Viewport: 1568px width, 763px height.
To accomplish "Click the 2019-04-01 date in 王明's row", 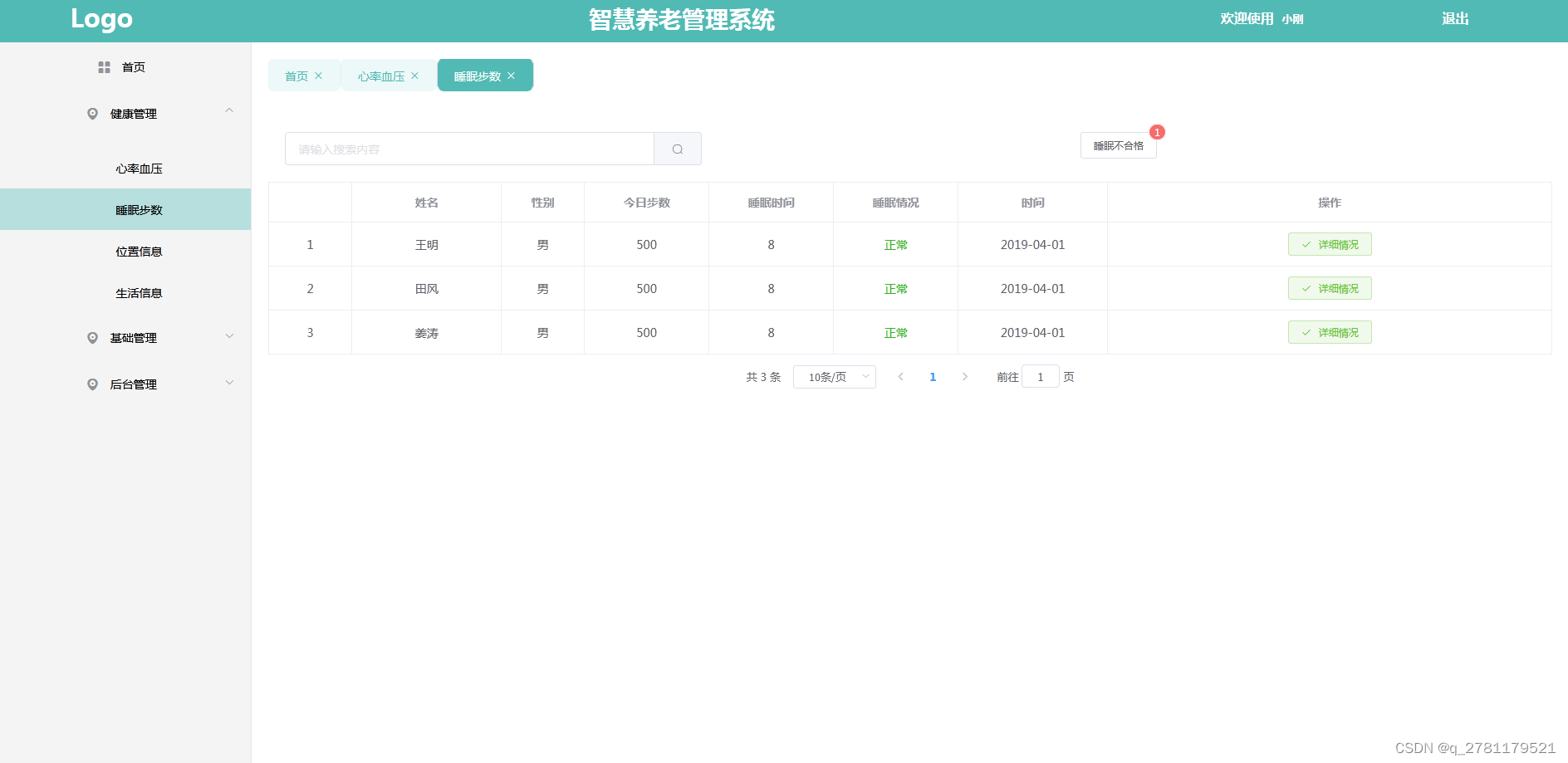I will (1032, 245).
